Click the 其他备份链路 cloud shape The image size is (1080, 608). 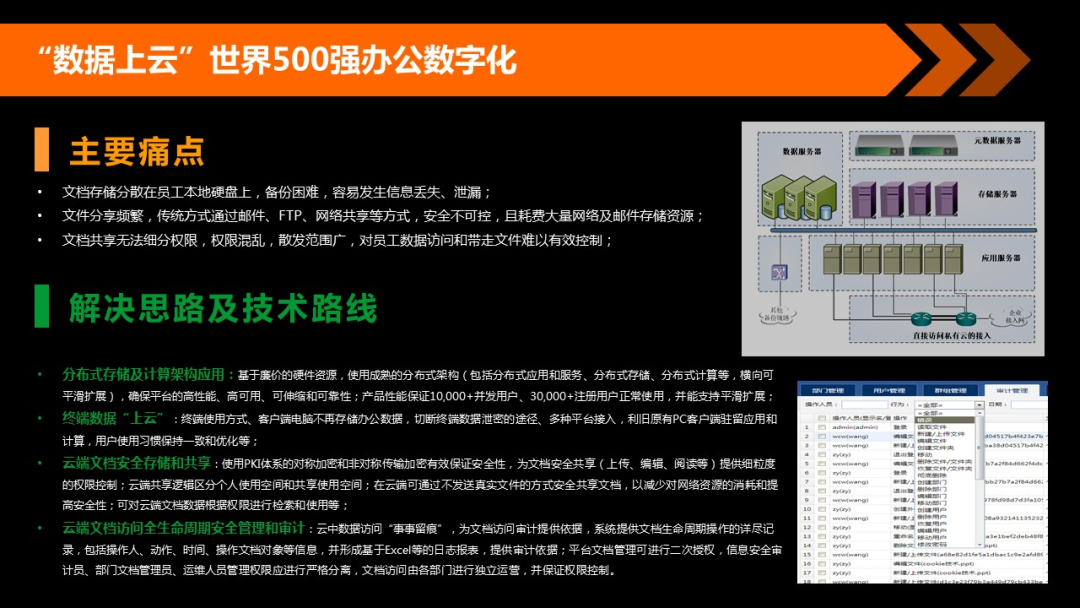tap(778, 313)
